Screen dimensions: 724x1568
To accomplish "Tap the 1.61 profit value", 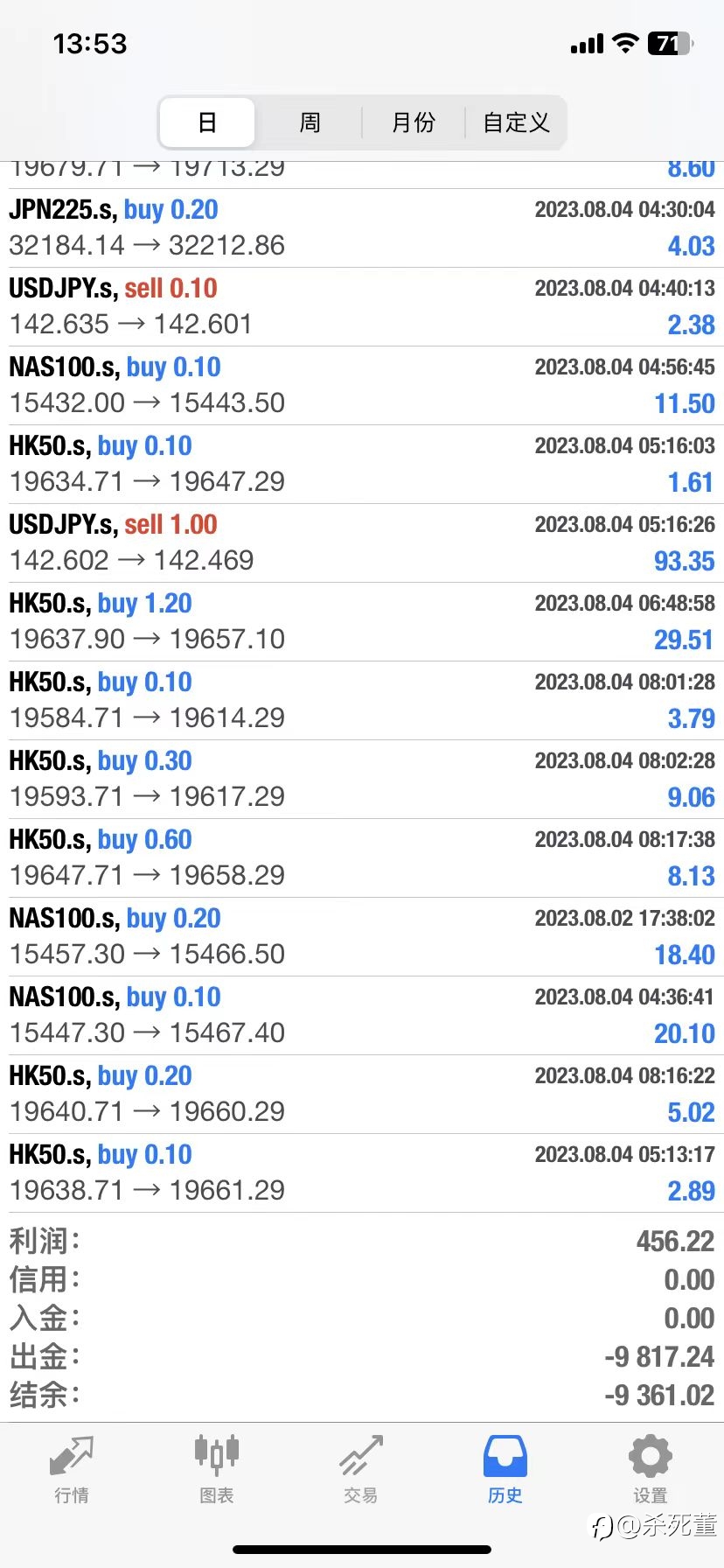I will pyautogui.click(x=692, y=482).
